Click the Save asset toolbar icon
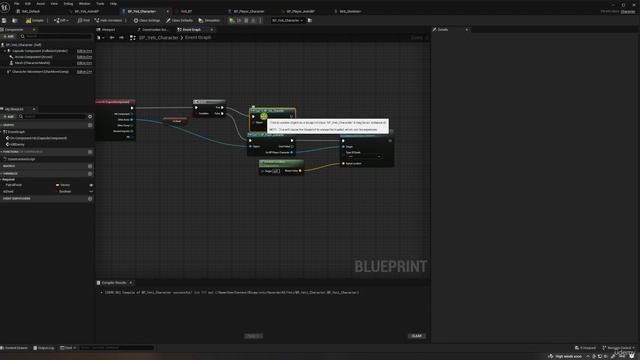 (x=4, y=20)
